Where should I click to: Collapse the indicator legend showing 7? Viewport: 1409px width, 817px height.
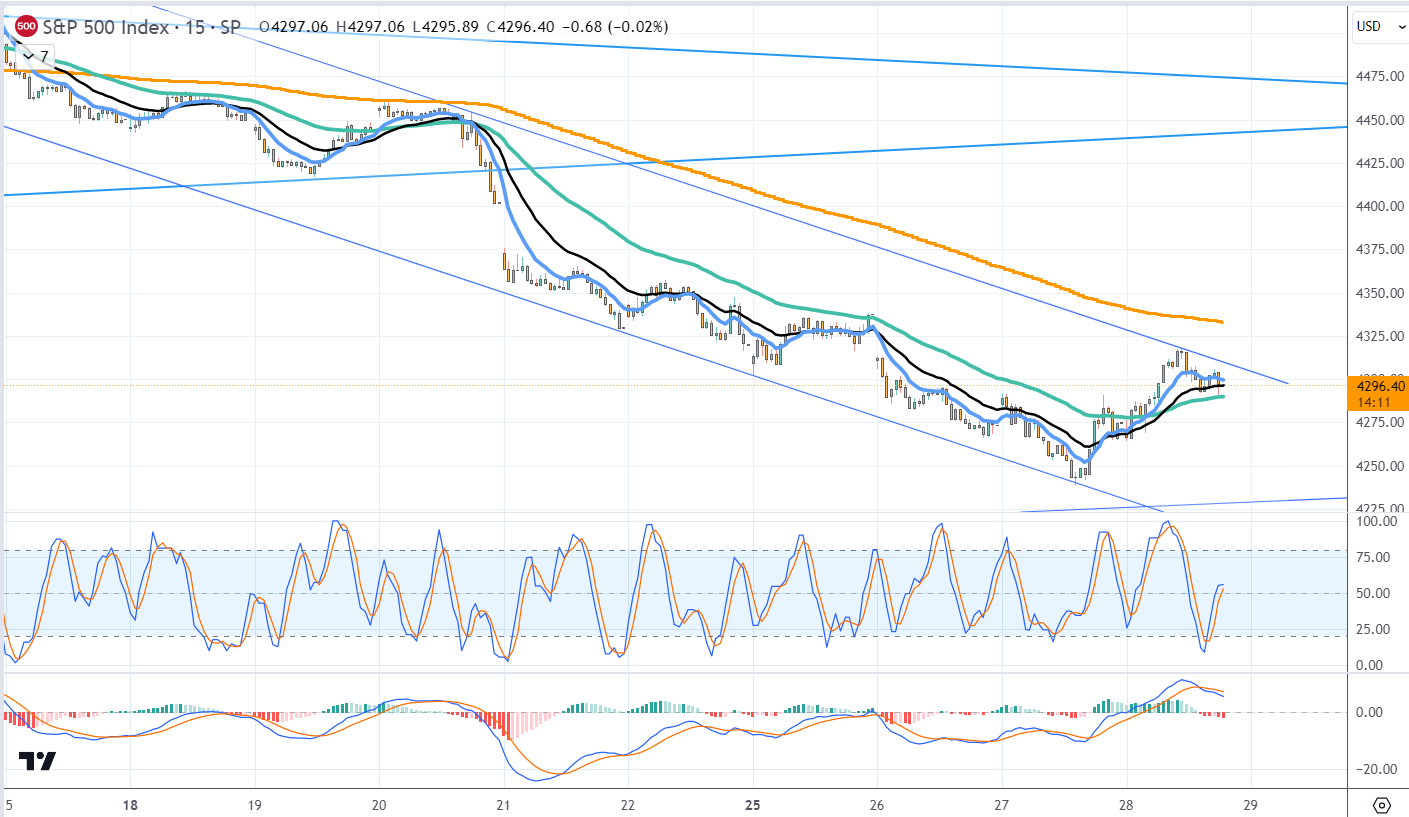[33, 55]
